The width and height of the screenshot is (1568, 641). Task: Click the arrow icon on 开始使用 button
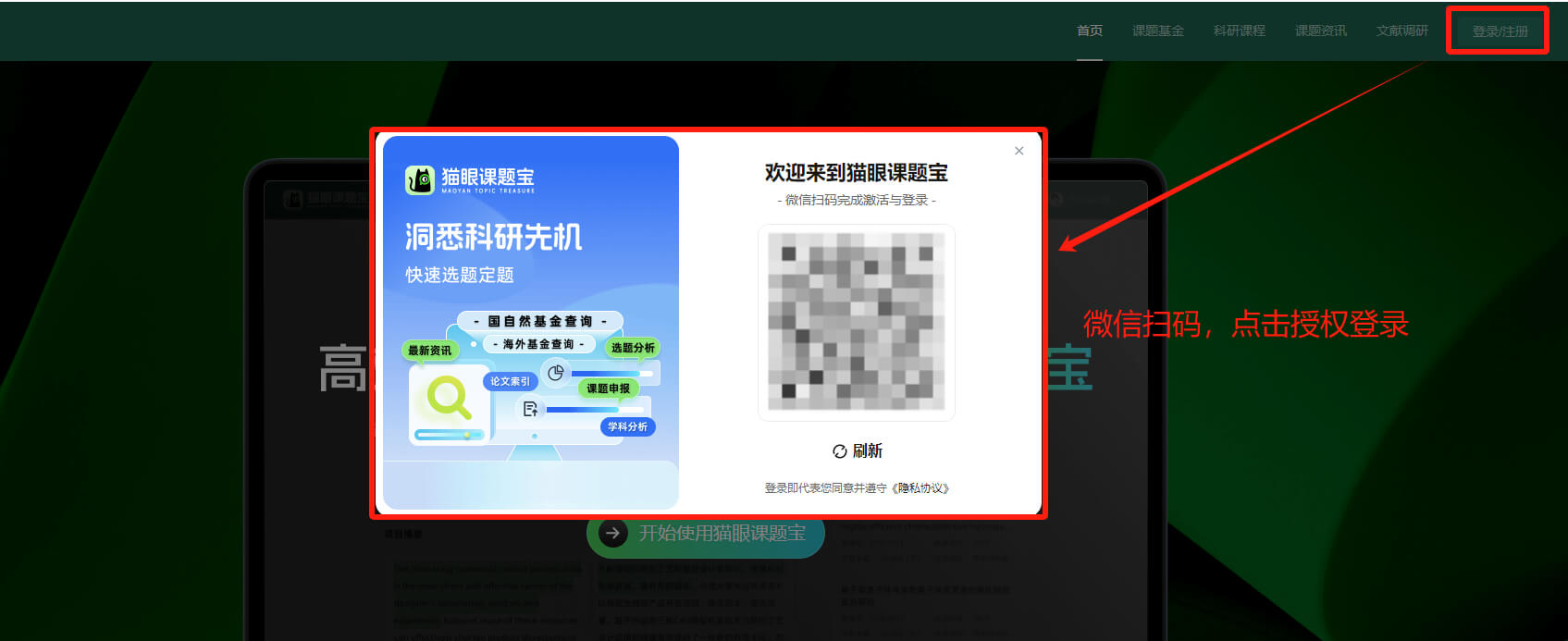[x=611, y=533]
